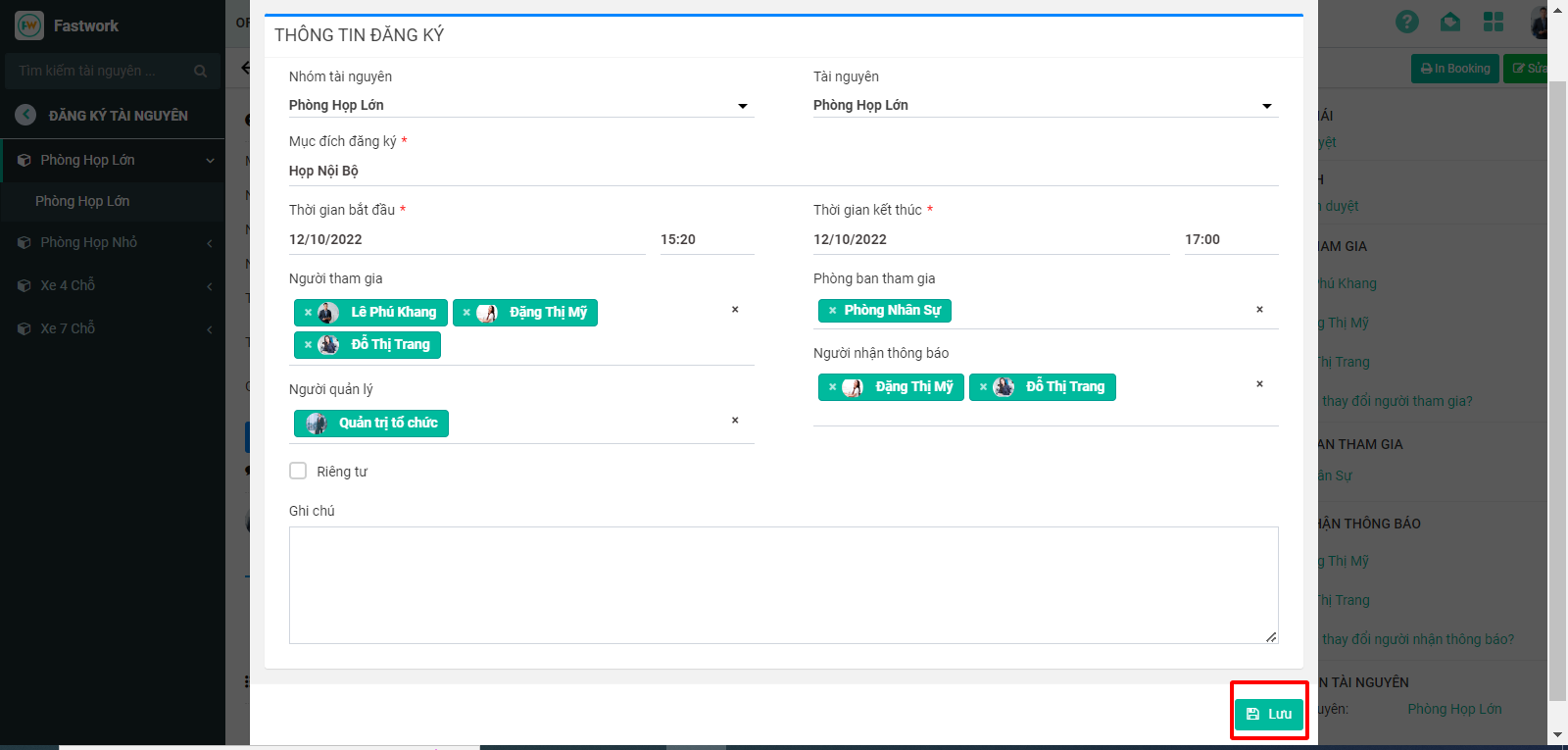
Task: Select Phòng Họp Lớn sub-item in sidebar
Action: tap(82, 201)
